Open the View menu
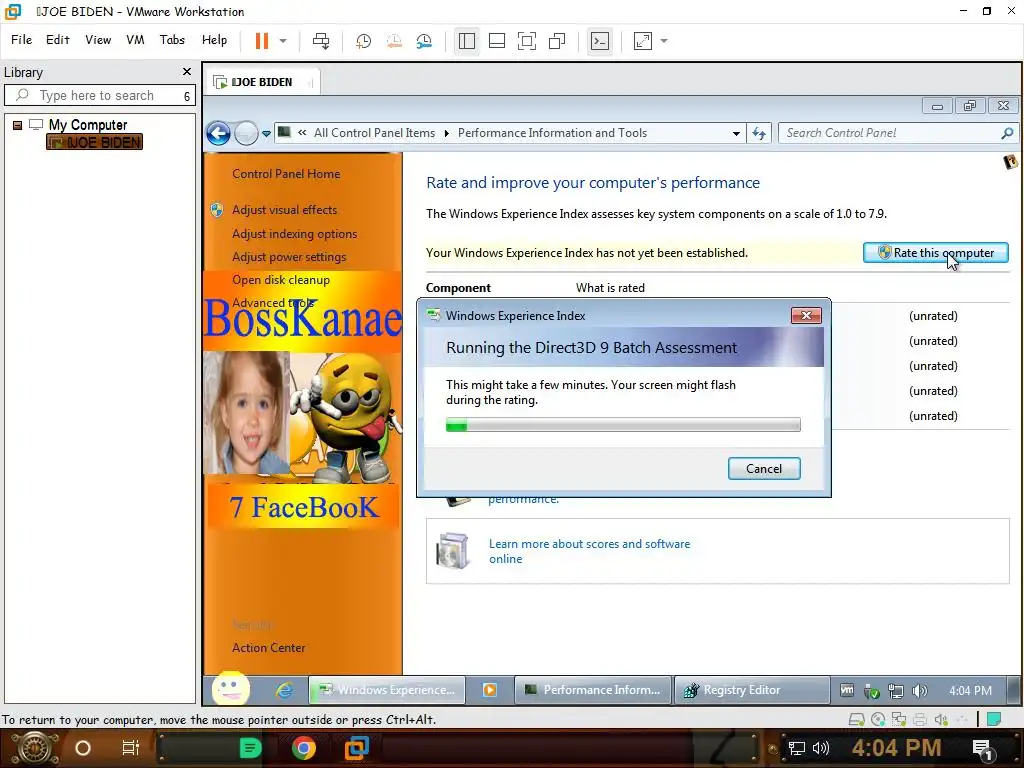 [x=98, y=40]
